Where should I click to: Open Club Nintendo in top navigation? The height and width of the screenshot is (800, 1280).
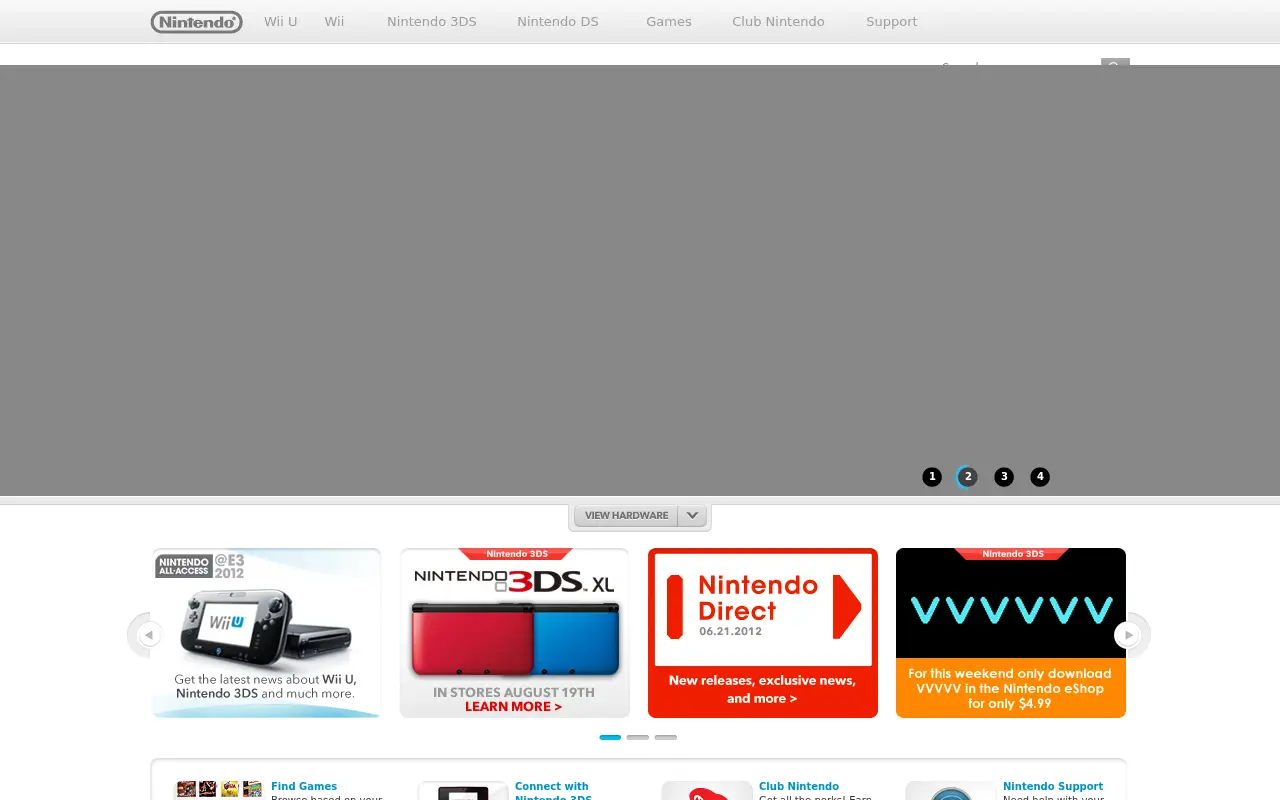point(778,22)
